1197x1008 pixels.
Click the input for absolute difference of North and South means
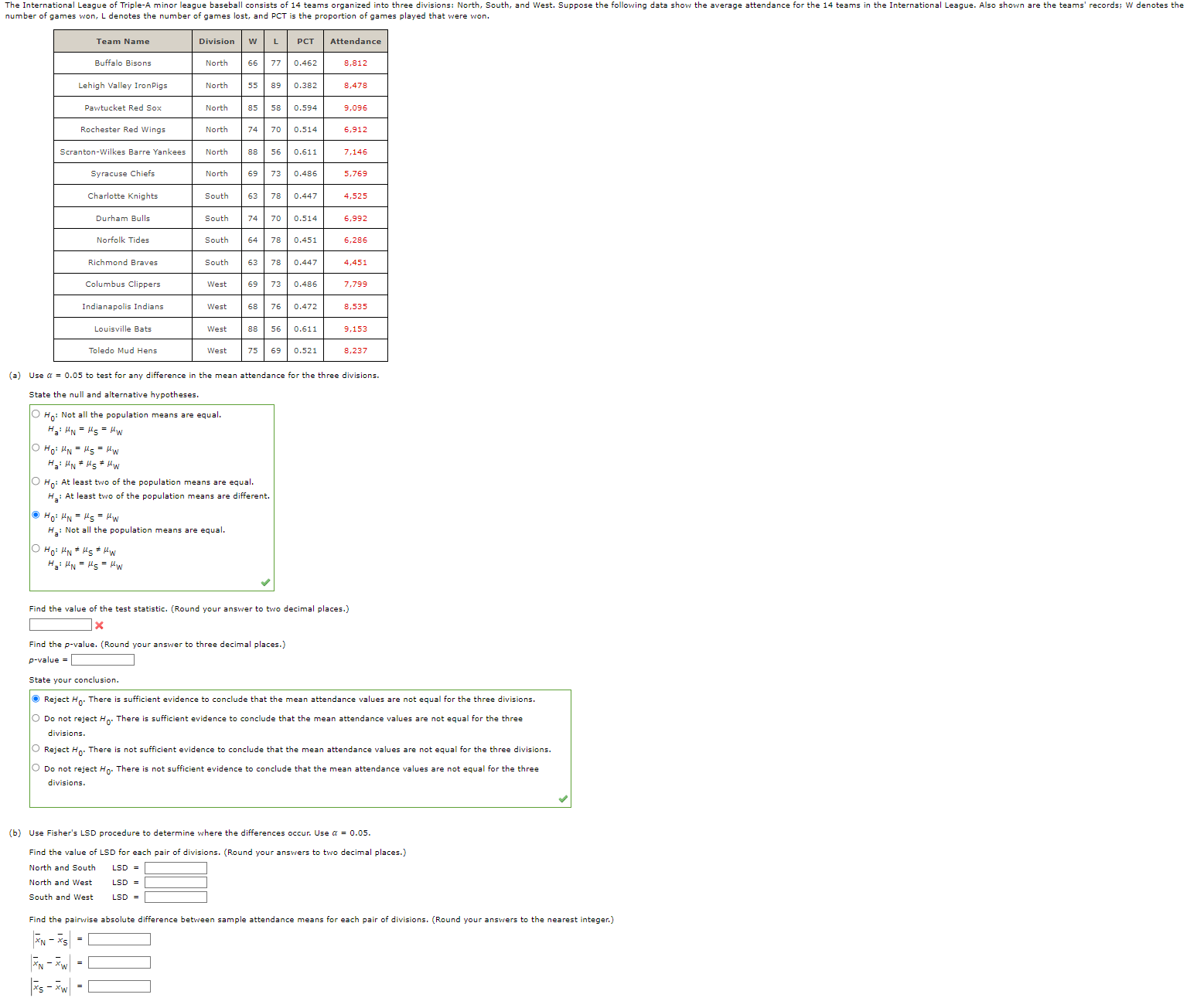click(118, 938)
